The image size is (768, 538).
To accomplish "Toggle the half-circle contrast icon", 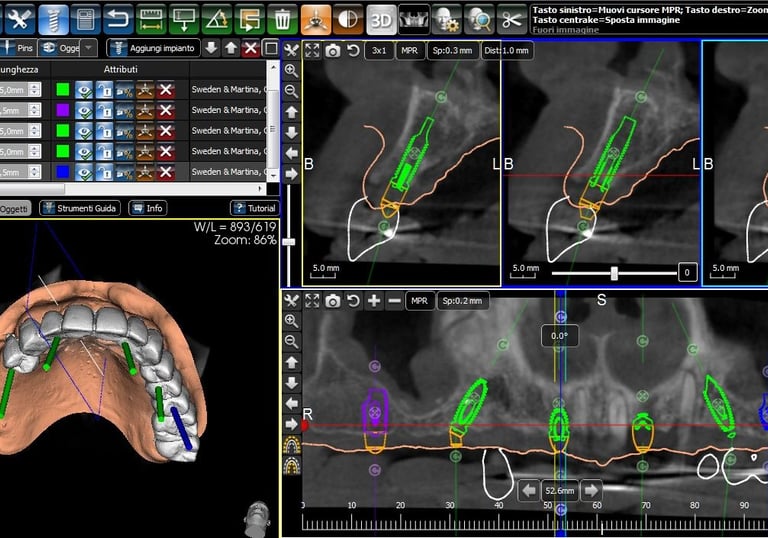I will click(348, 19).
